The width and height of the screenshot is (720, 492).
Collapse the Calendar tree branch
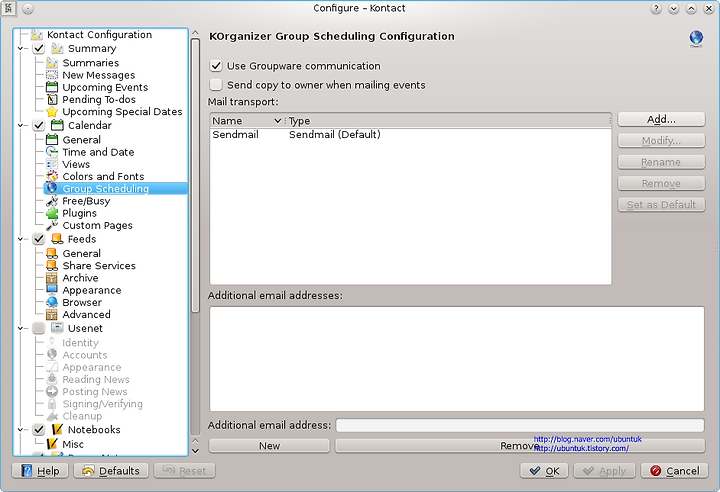[20, 125]
